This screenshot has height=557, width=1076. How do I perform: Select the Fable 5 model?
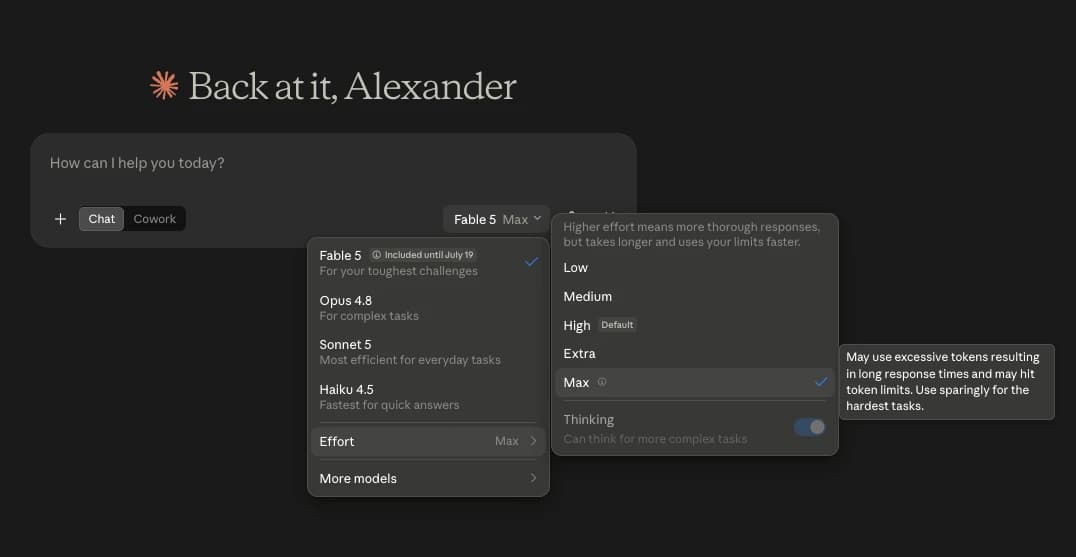tap(428, 263)
